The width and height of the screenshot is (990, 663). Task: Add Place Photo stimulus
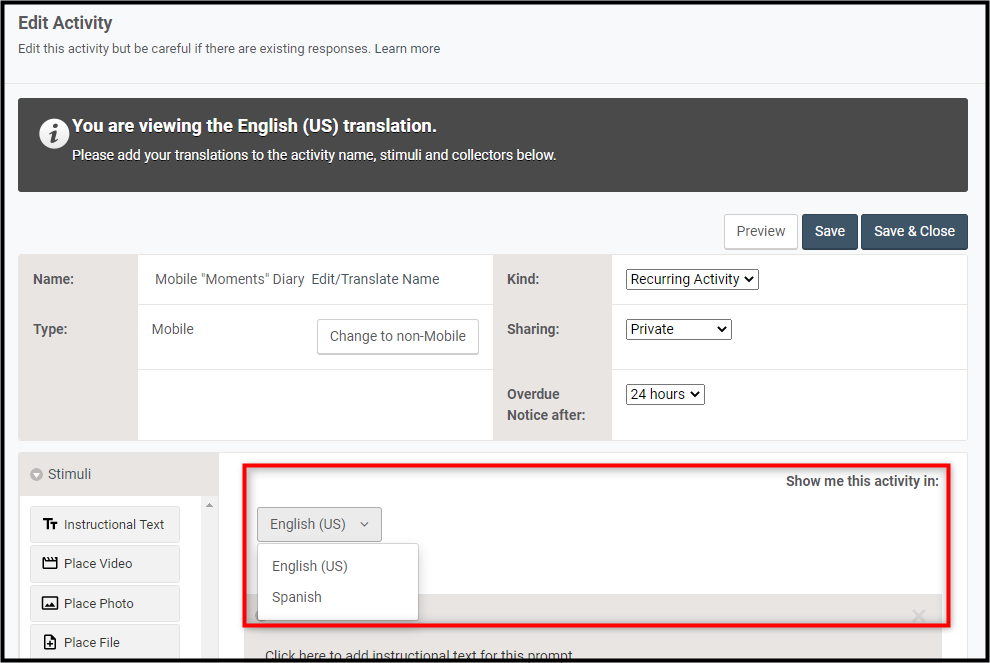pyautogui.click(x=105, y=604)
